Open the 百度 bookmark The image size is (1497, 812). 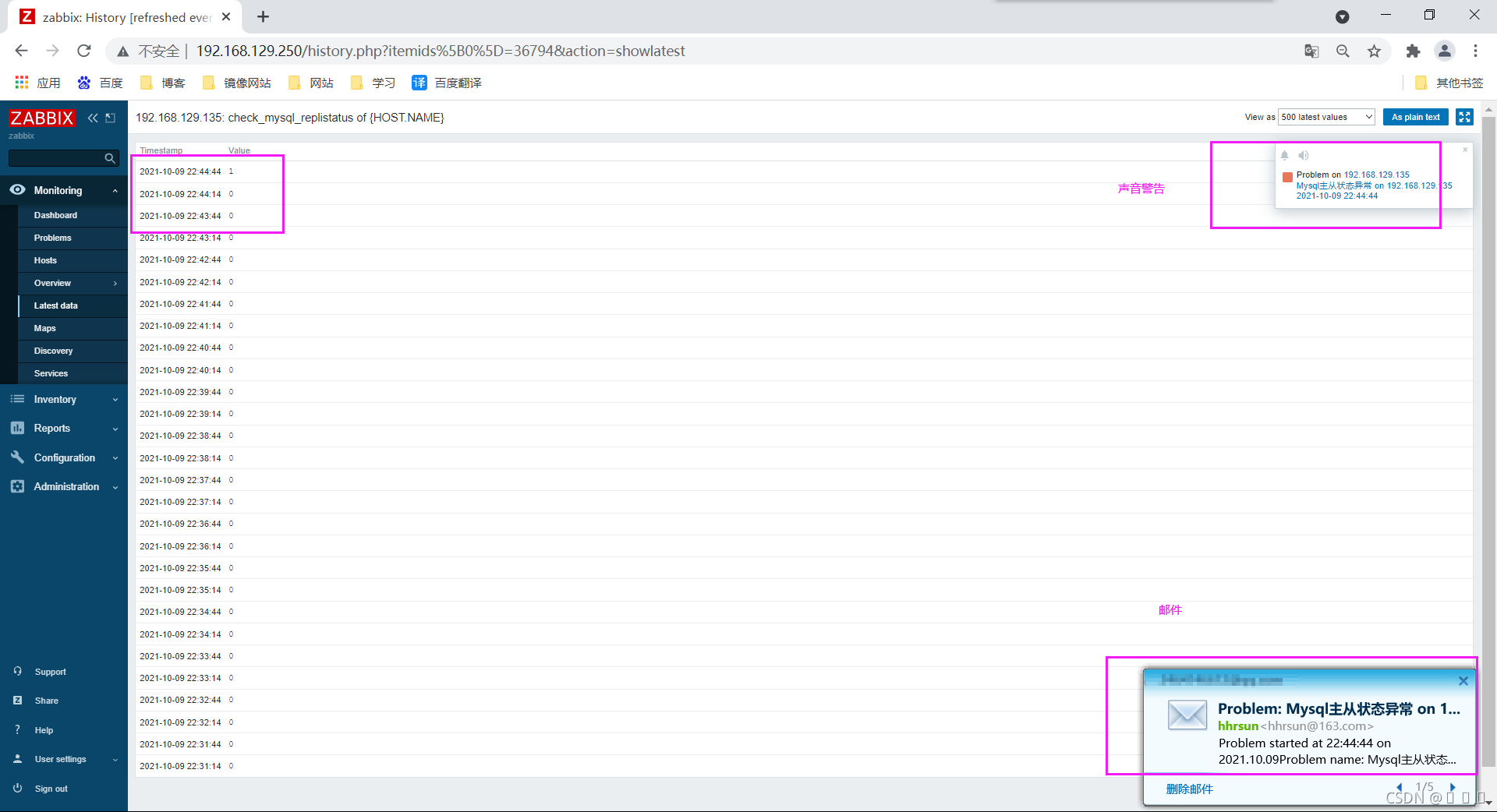point(100,83)
